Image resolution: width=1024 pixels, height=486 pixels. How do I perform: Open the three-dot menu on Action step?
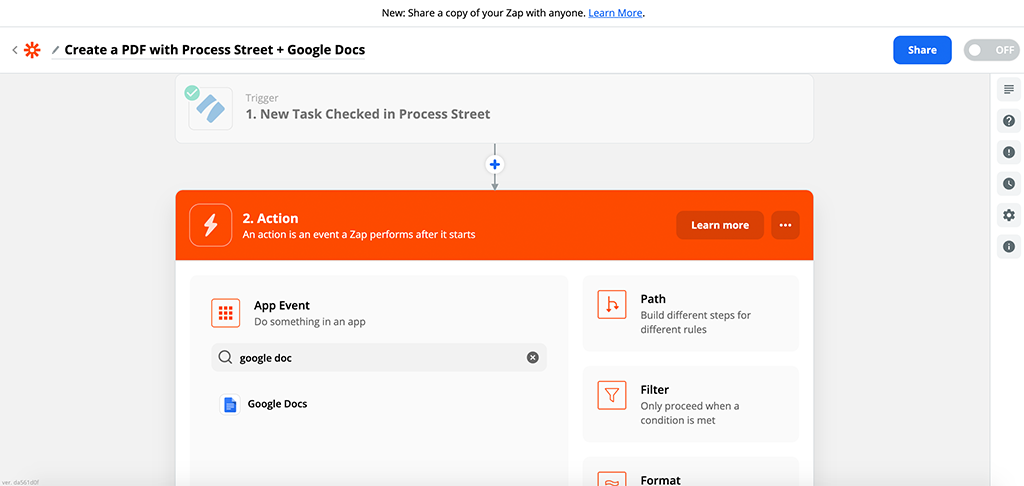tap(785, 225)
